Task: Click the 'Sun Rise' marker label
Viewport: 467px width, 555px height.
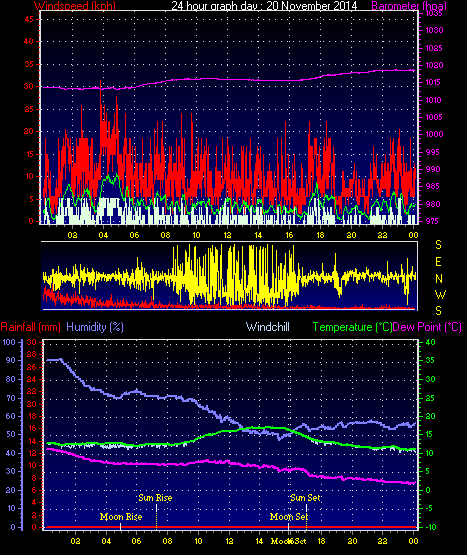Action: pos(155,498)
